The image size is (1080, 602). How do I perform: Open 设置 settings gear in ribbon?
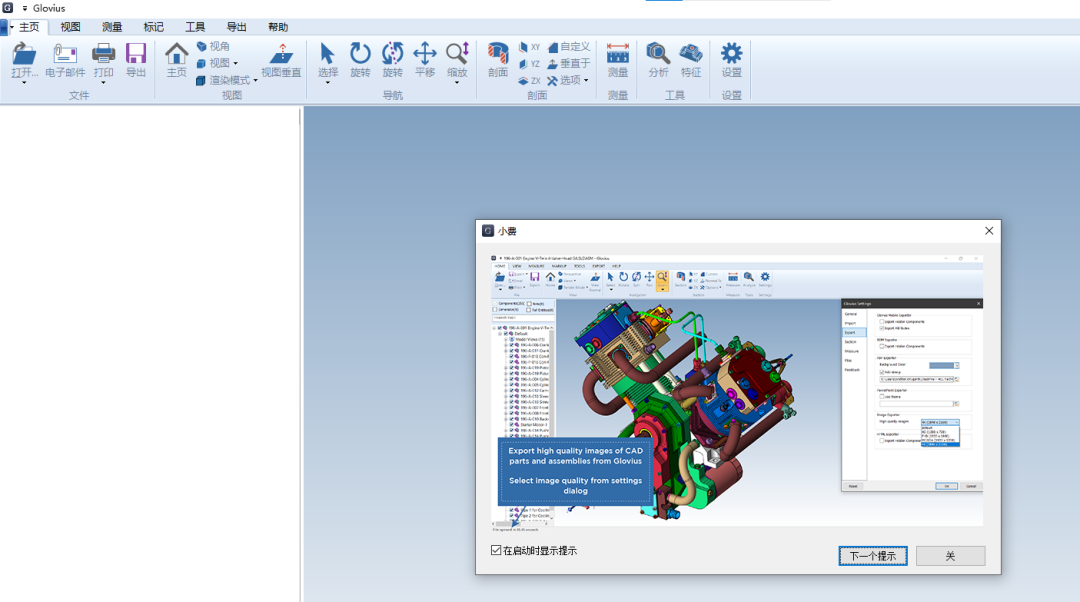[x=732, y=54]
